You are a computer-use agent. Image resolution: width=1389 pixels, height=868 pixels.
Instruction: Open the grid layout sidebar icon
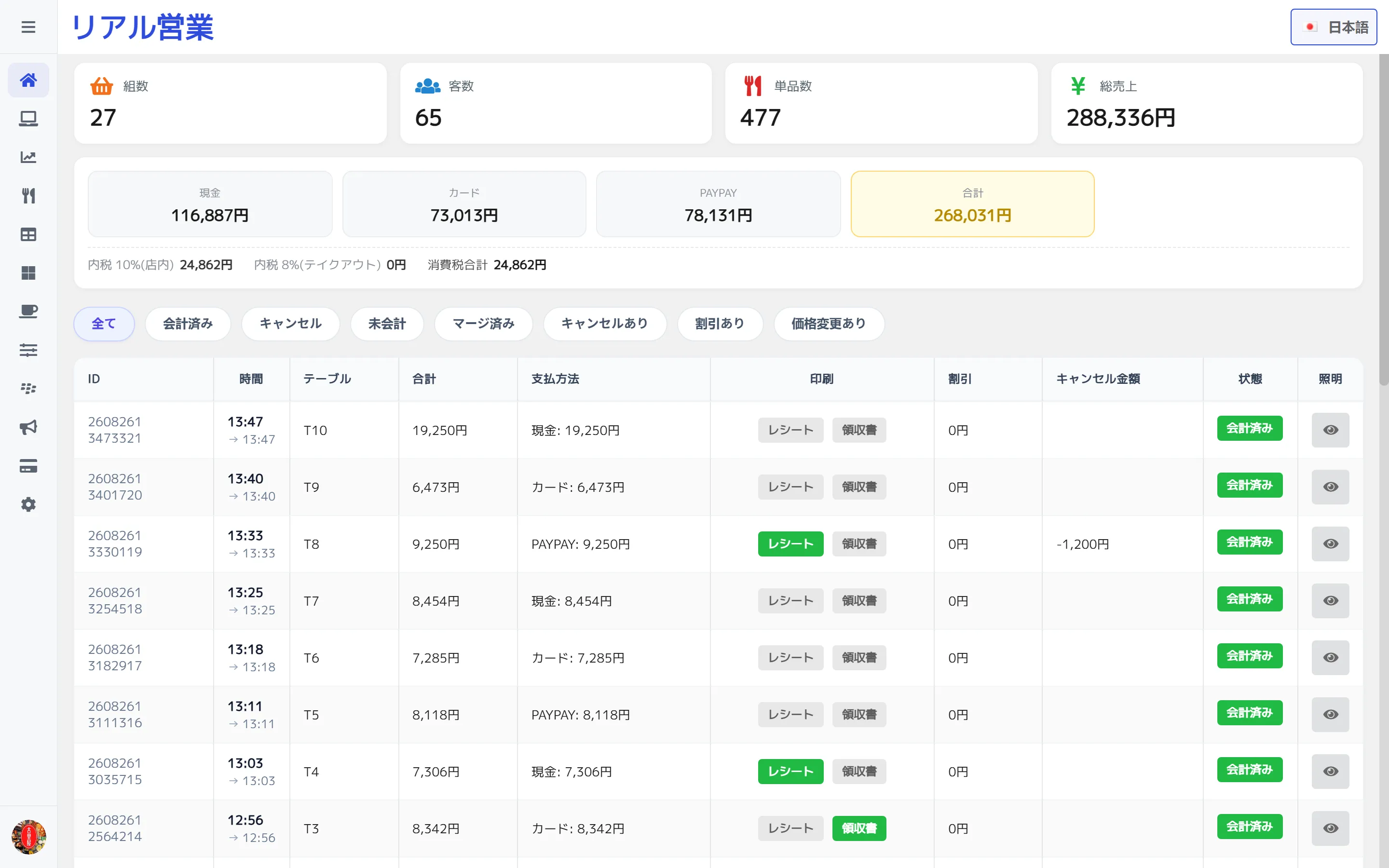[28, 272]
